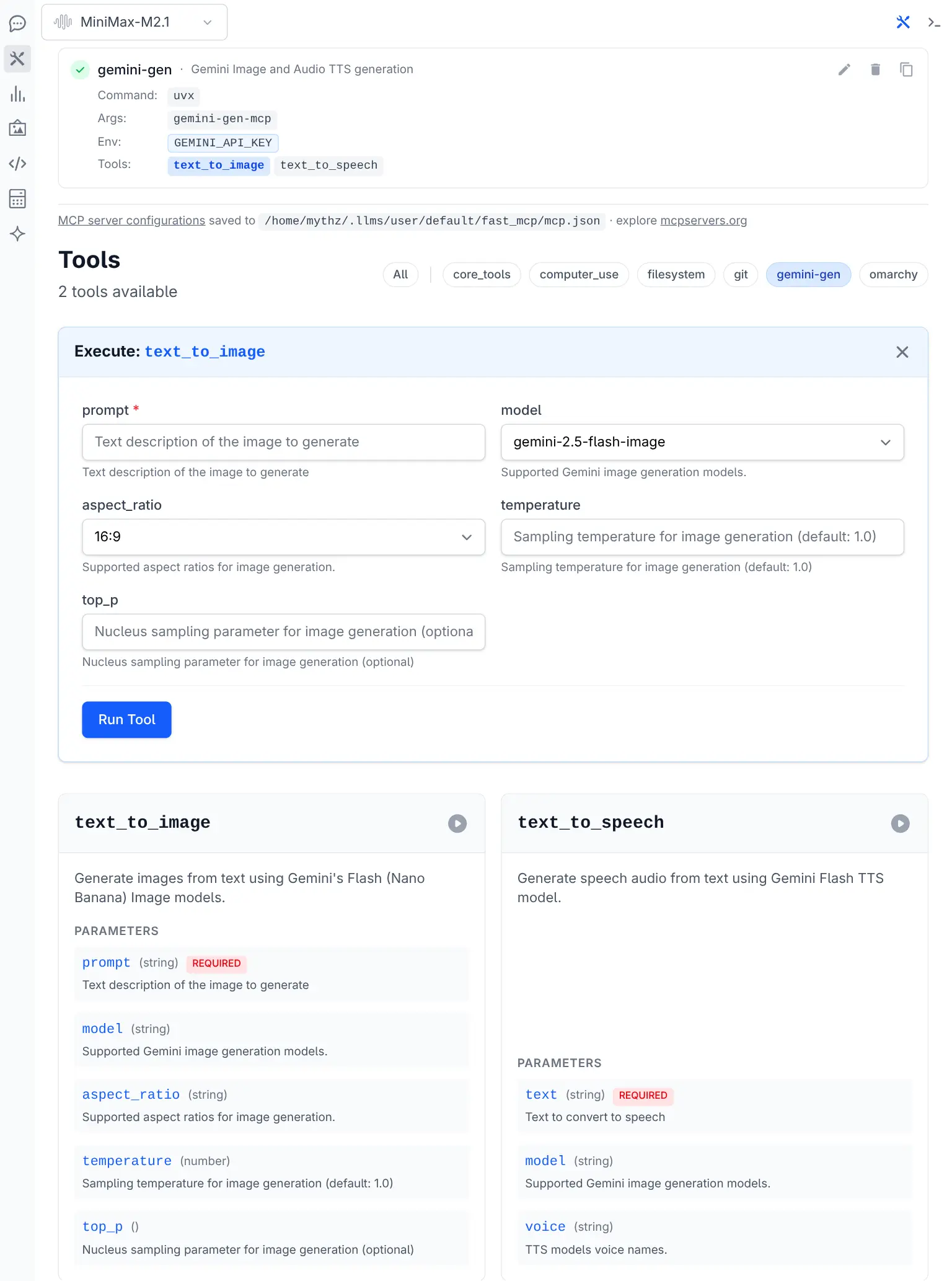Image resolution: width=952 pixels, height=1281 pixels.
Task: Open the mcpservers.org link
Action: tap(703, 221)
